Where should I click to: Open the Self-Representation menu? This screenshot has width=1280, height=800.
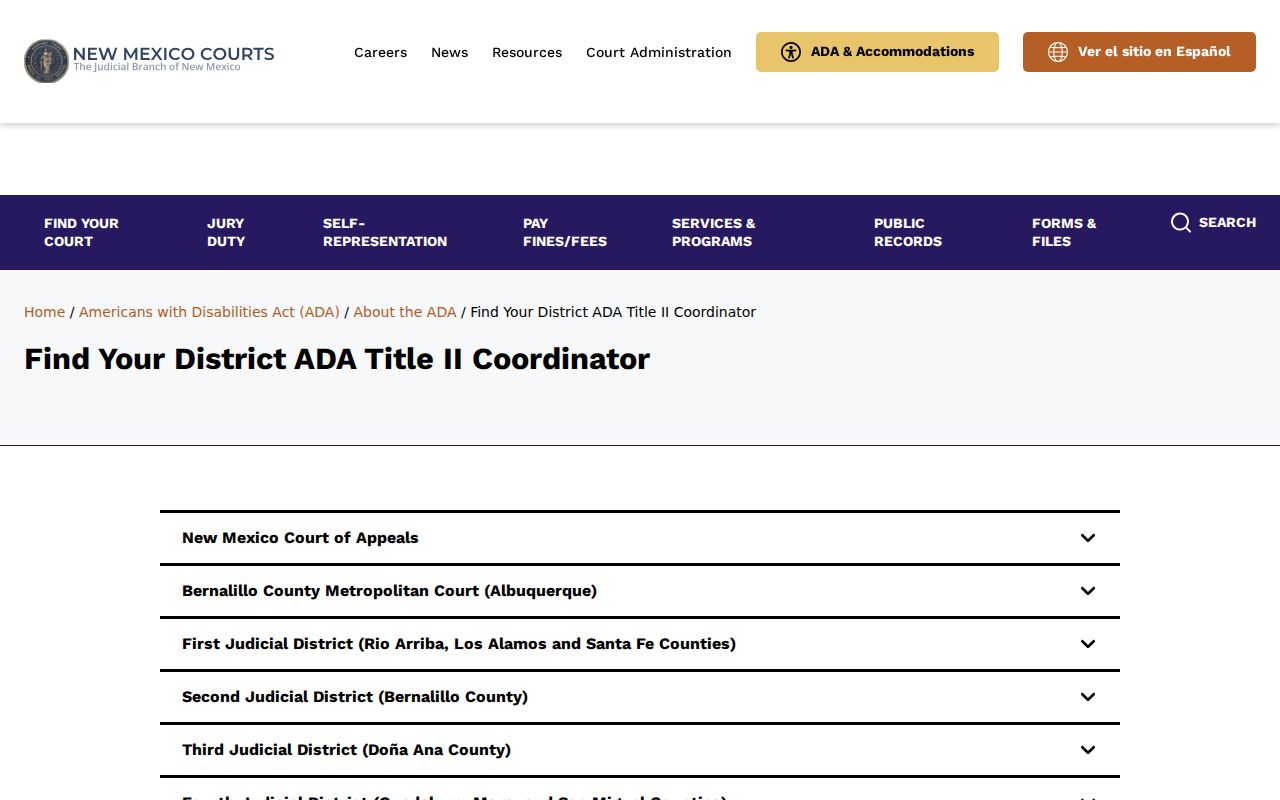tap(385, 232)
